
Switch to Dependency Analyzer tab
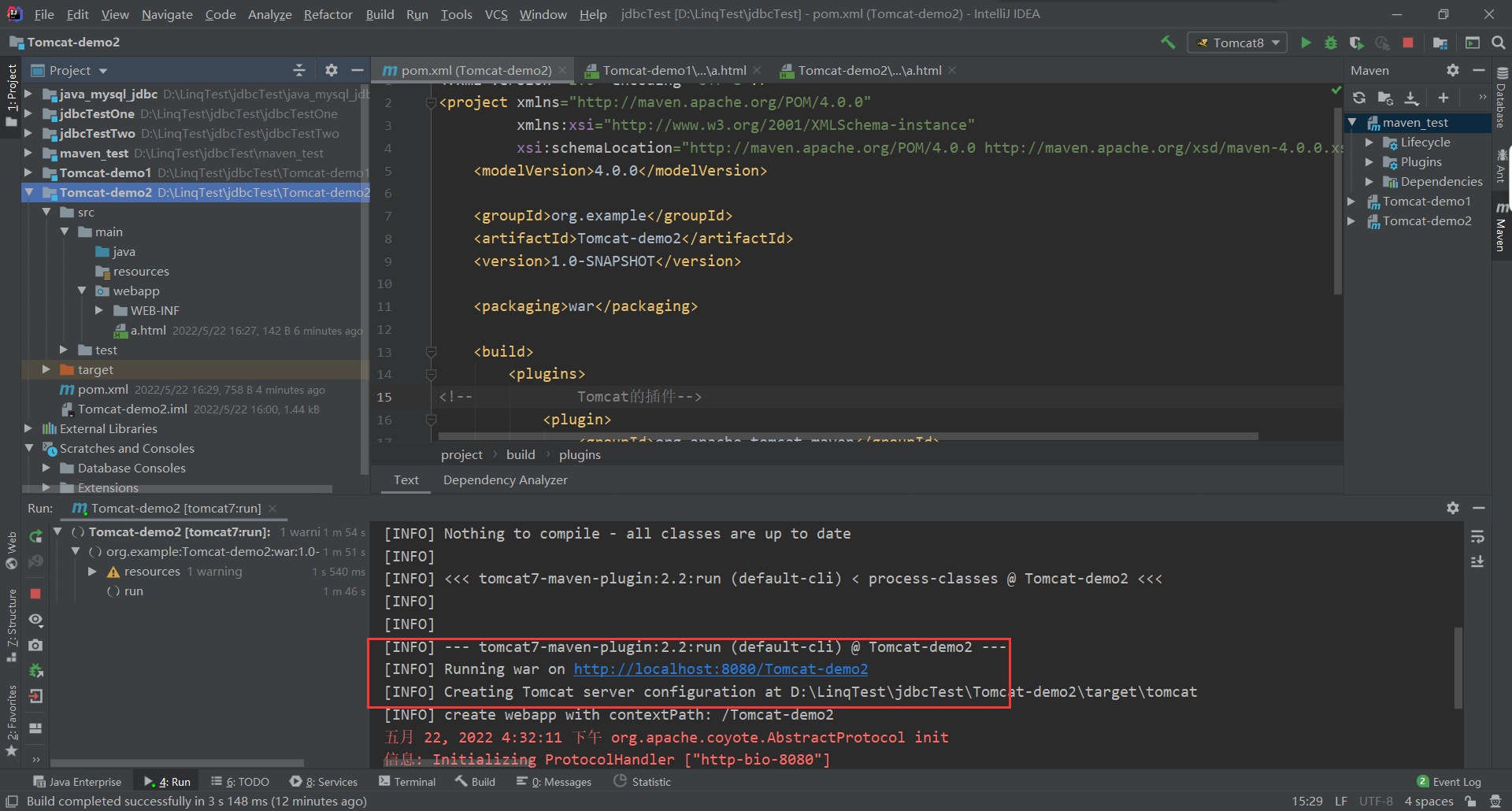point(505,480)
